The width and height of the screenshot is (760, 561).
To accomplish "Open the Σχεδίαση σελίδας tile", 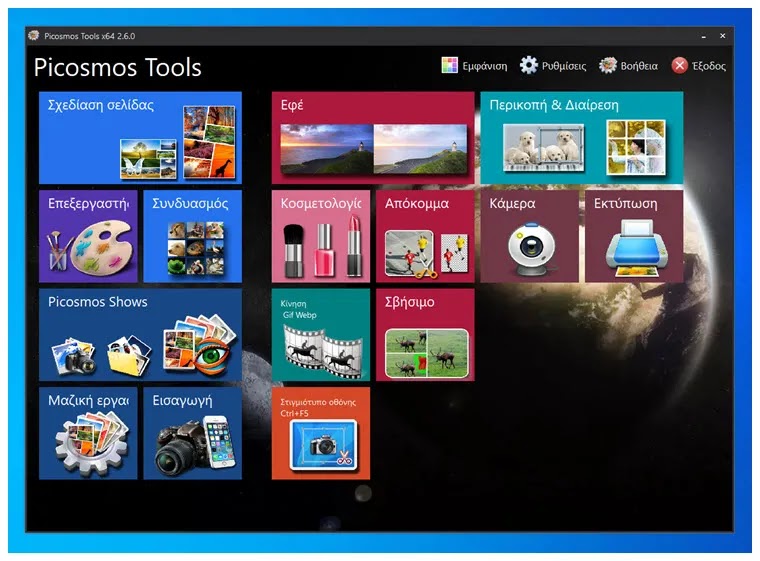I will 140,138.
